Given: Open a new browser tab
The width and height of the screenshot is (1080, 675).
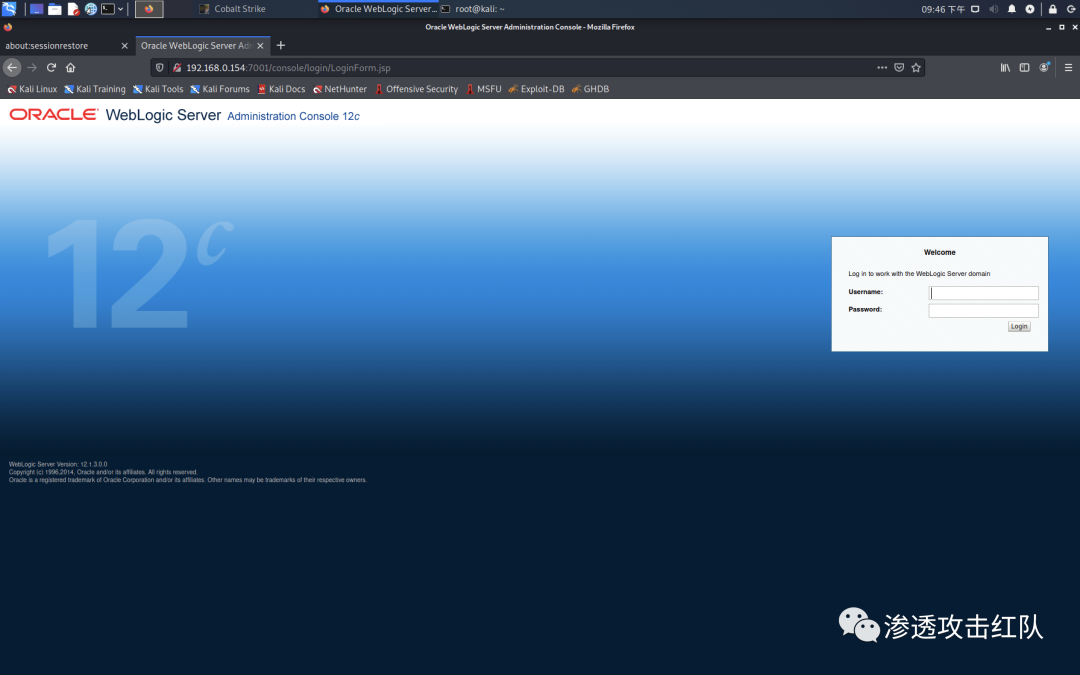Looking at the screenshot, I should [280, 46].
